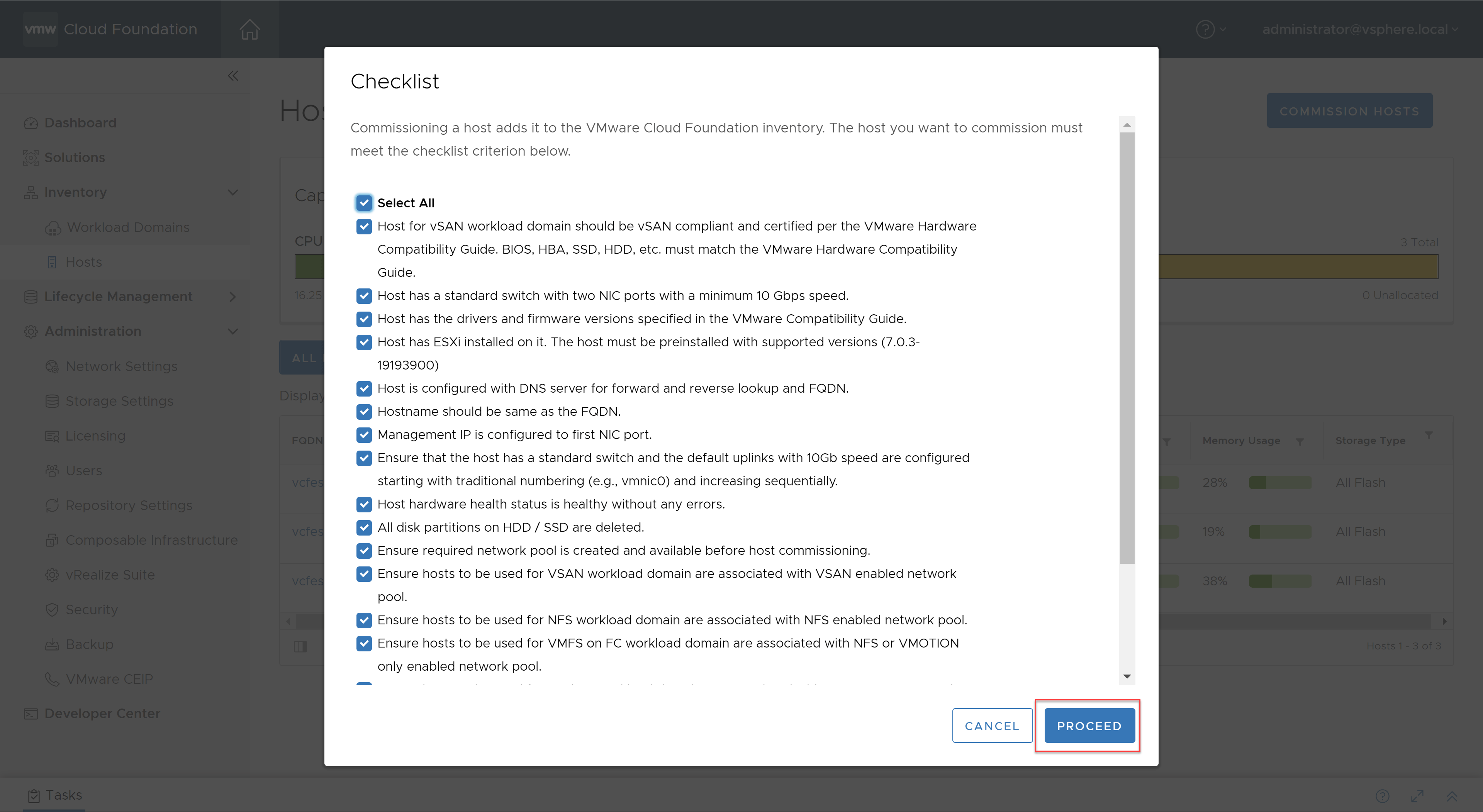This screenshot has height=812, width=1483.
Task: Toggle the Hostname same as FQDN checkbox
Action: tap(364, 412)
